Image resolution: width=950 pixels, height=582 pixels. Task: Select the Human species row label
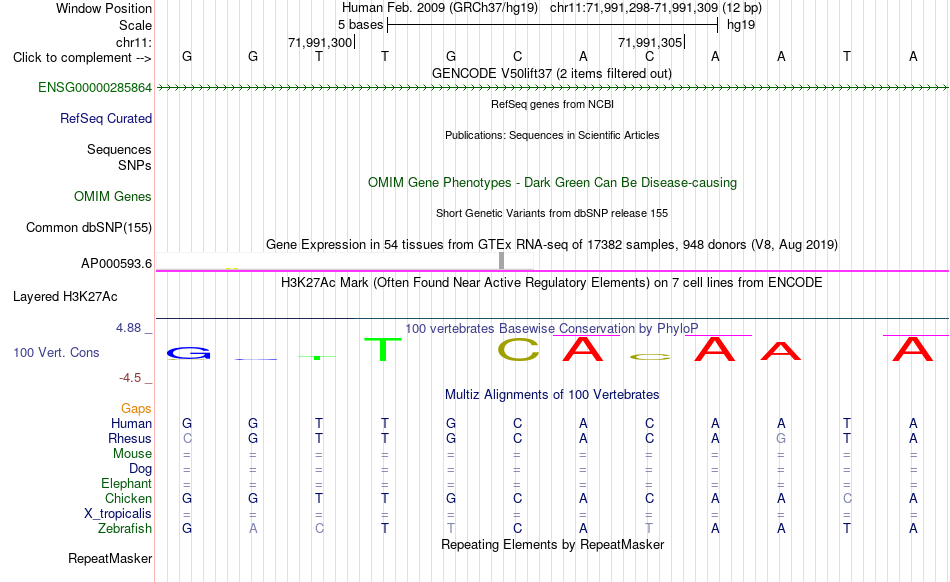point(131,423)
